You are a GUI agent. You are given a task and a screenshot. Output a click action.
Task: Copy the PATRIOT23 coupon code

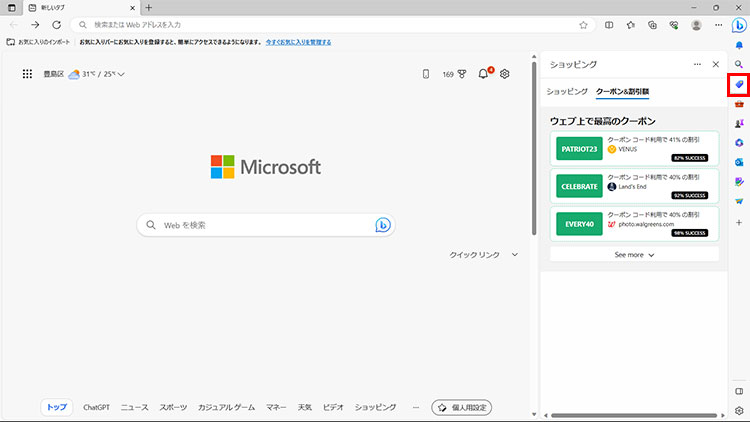579,149
